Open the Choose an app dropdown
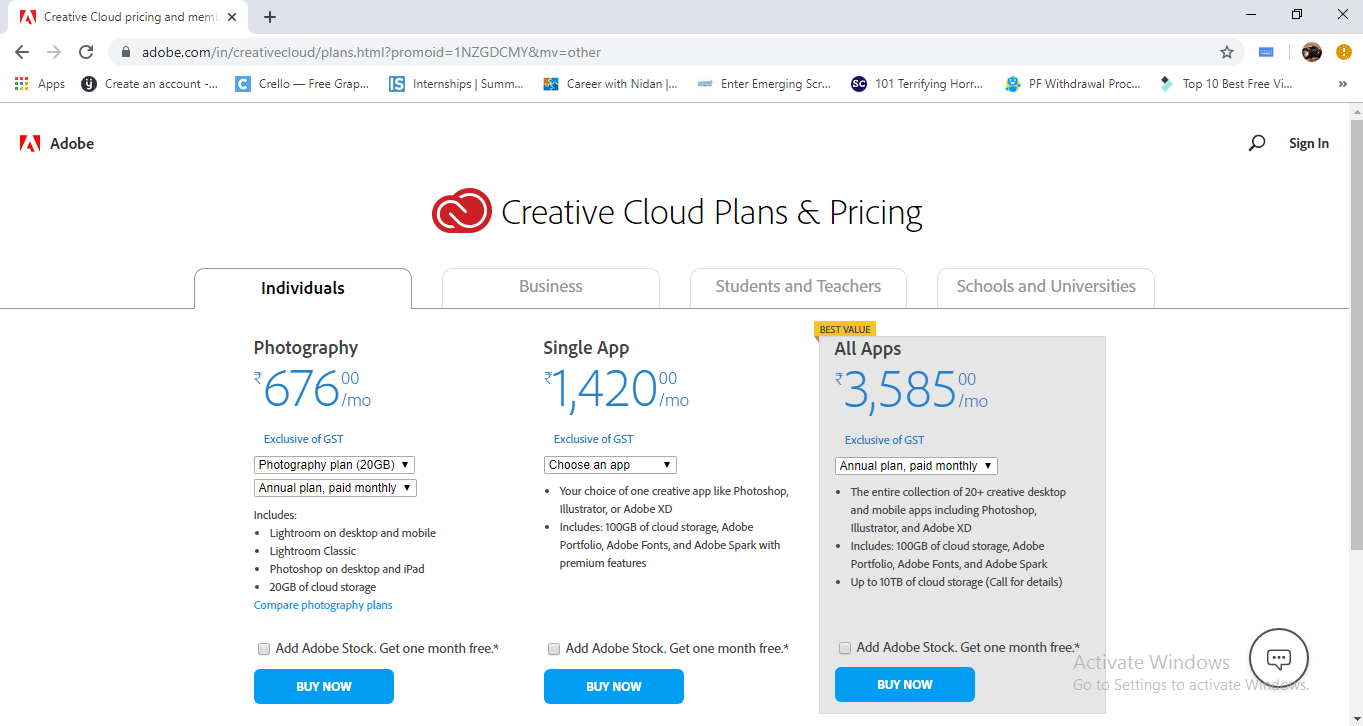 click(610, 464)
